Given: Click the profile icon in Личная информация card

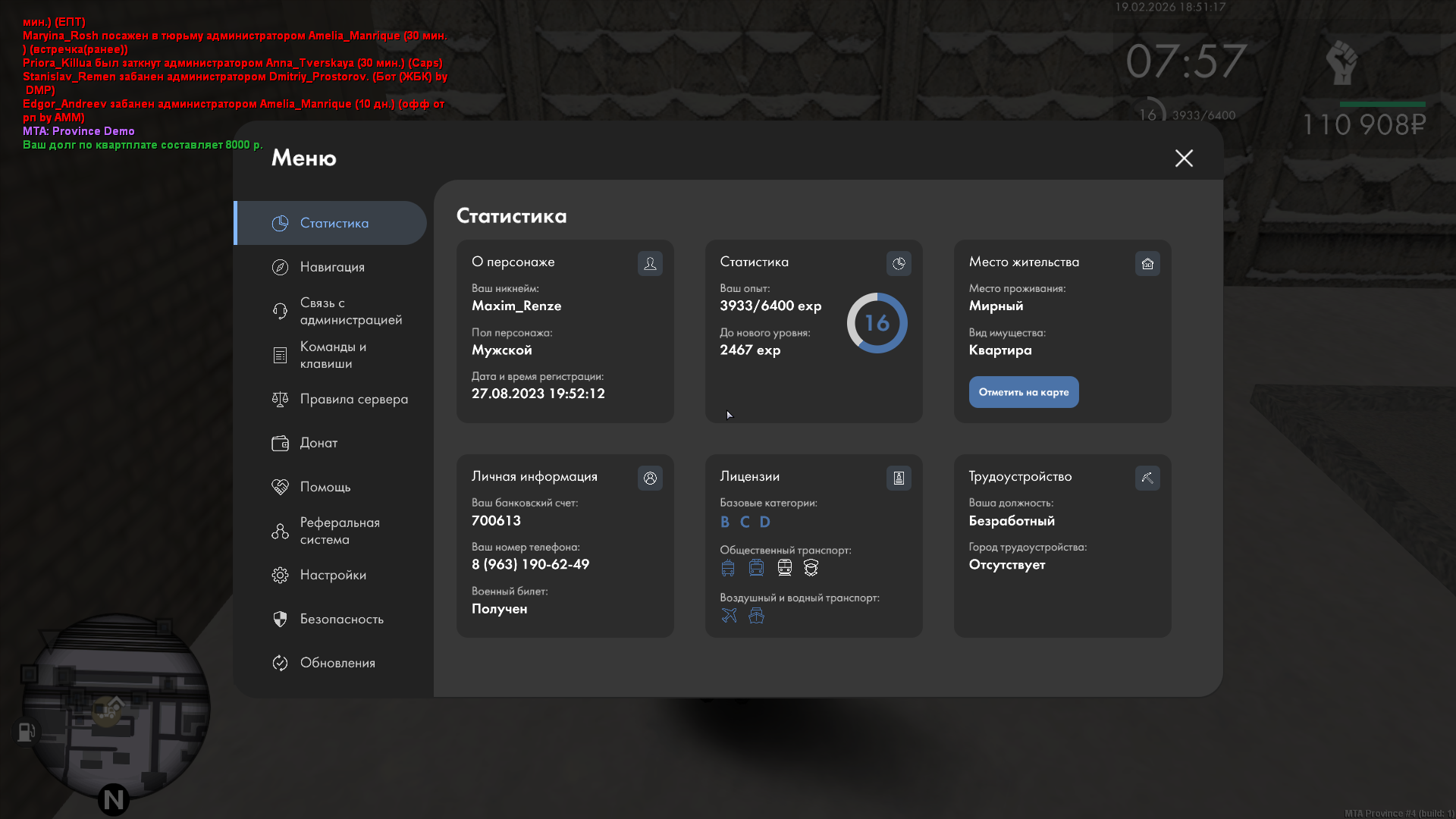Looking at the screenshot, I should click(650, 478).
